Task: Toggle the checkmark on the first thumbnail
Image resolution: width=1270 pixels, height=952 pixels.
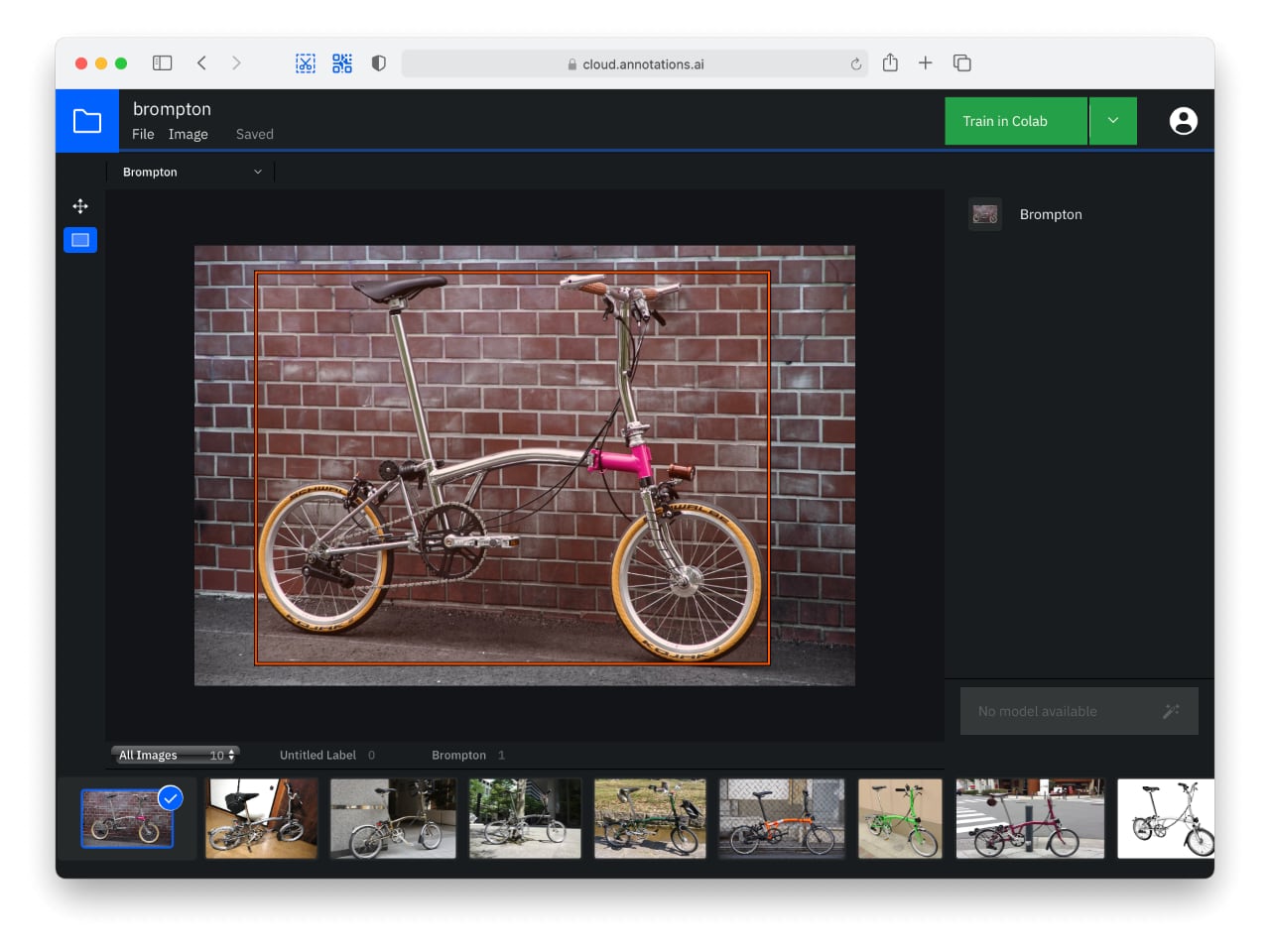Action: pyautogui.click(x=171, y=798)
